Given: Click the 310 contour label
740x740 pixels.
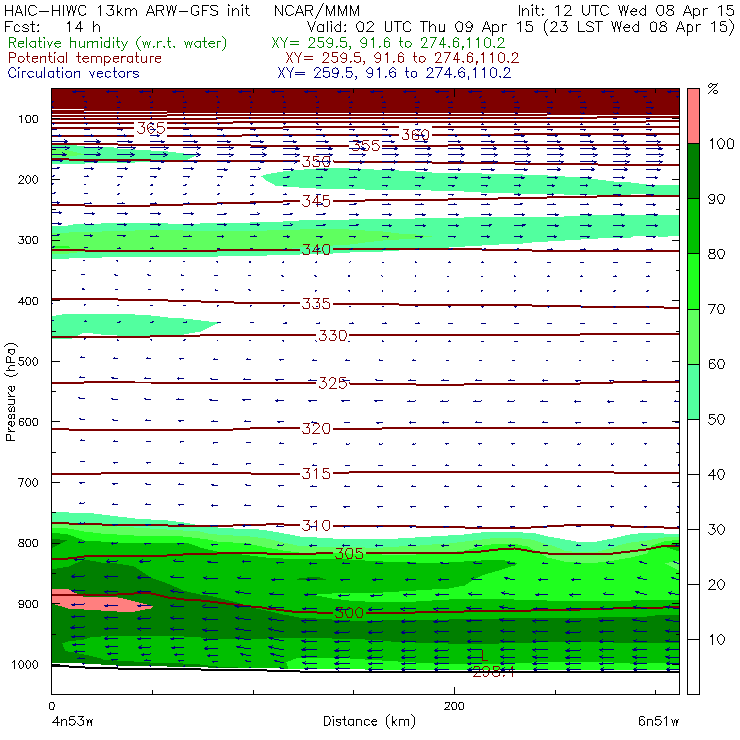Looking at the screenshot, I should (x=316, y=525).
